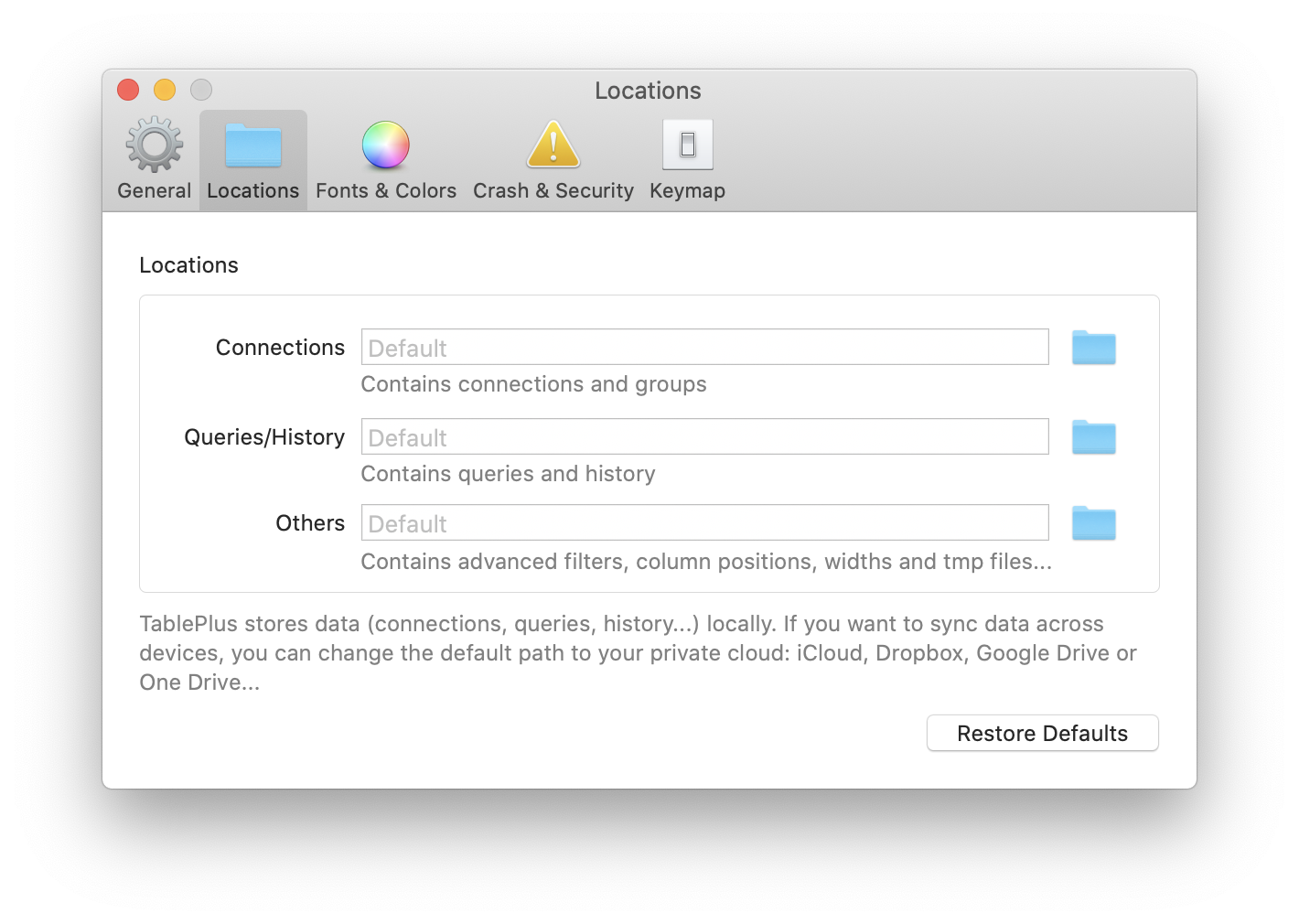
Task: Focus the Queries/History default path field
Action: pos(704,436)
